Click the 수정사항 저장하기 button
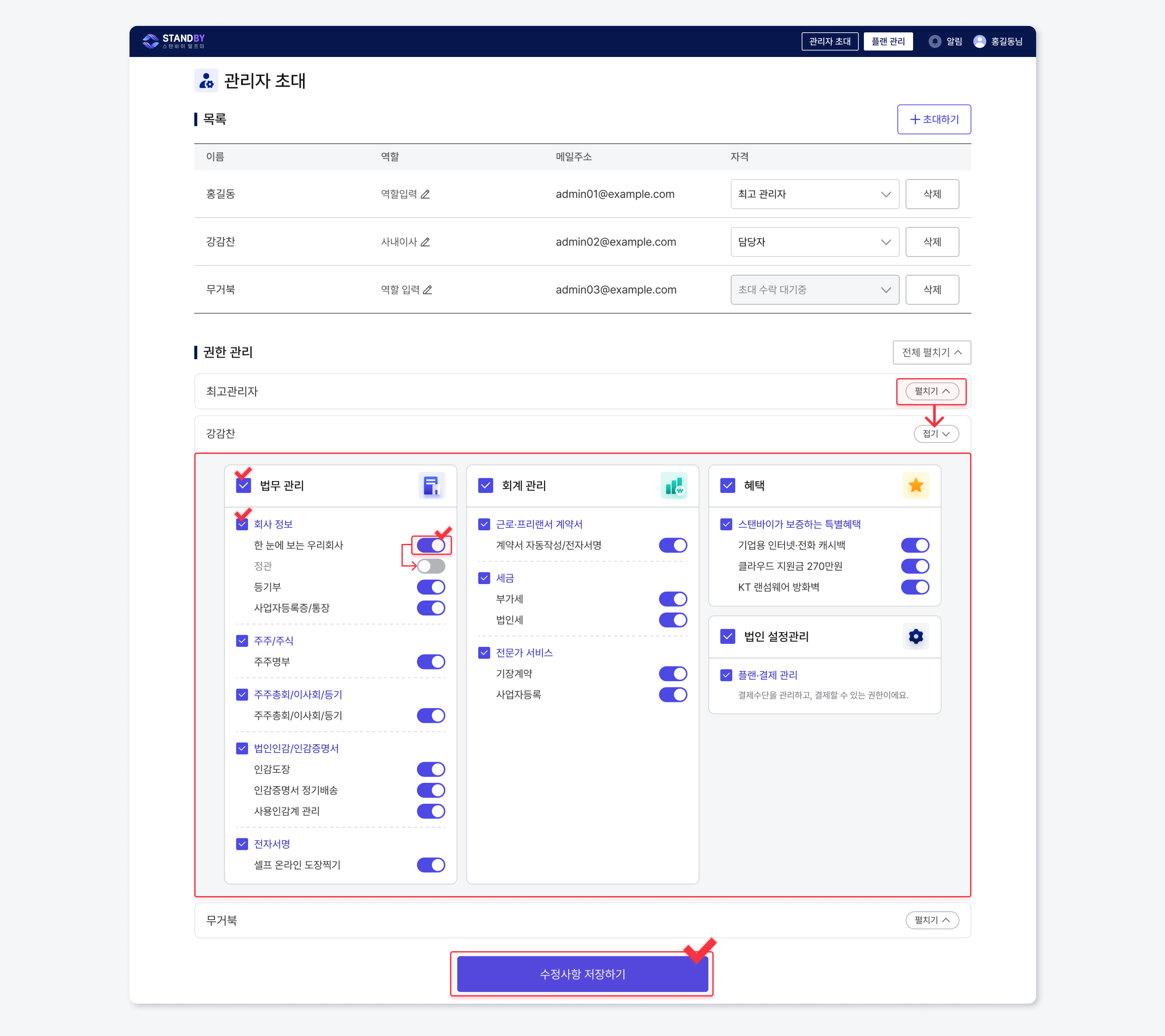The image size is (1165, 1036). click(582, 974)
